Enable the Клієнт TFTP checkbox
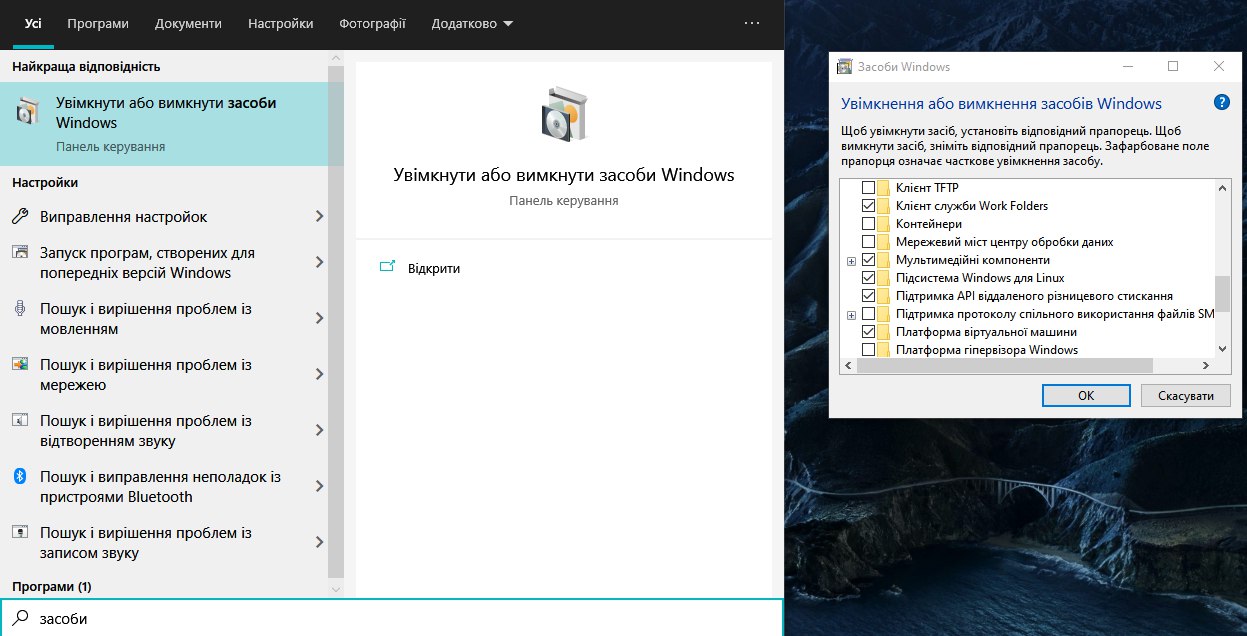Screen dimensions: 1247x636 coord(868,188)
